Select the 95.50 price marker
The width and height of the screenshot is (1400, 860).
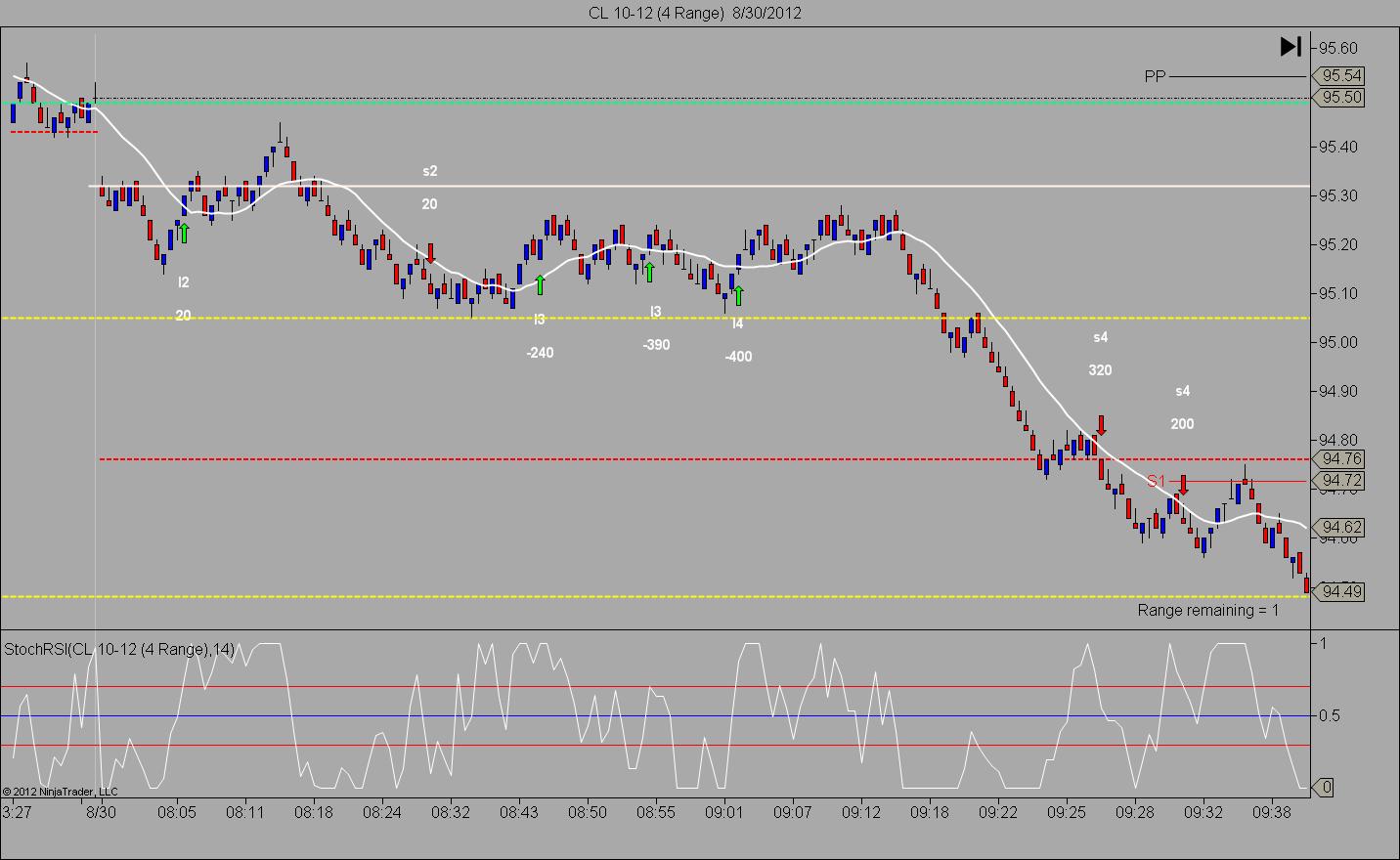1340,97
